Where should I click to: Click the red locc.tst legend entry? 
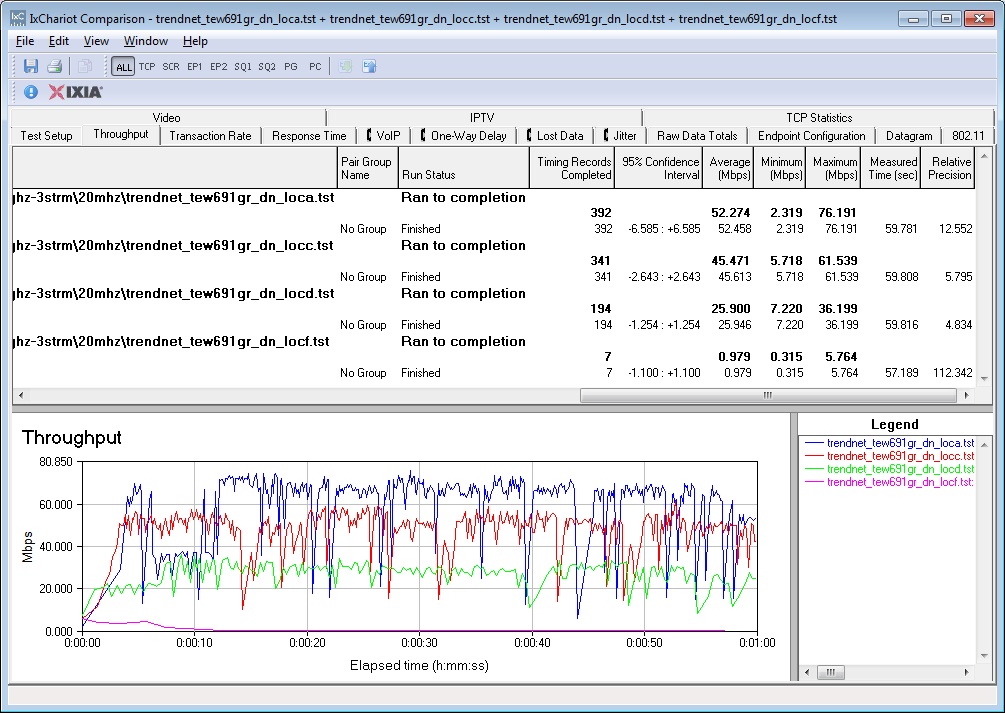click(890, 456)
